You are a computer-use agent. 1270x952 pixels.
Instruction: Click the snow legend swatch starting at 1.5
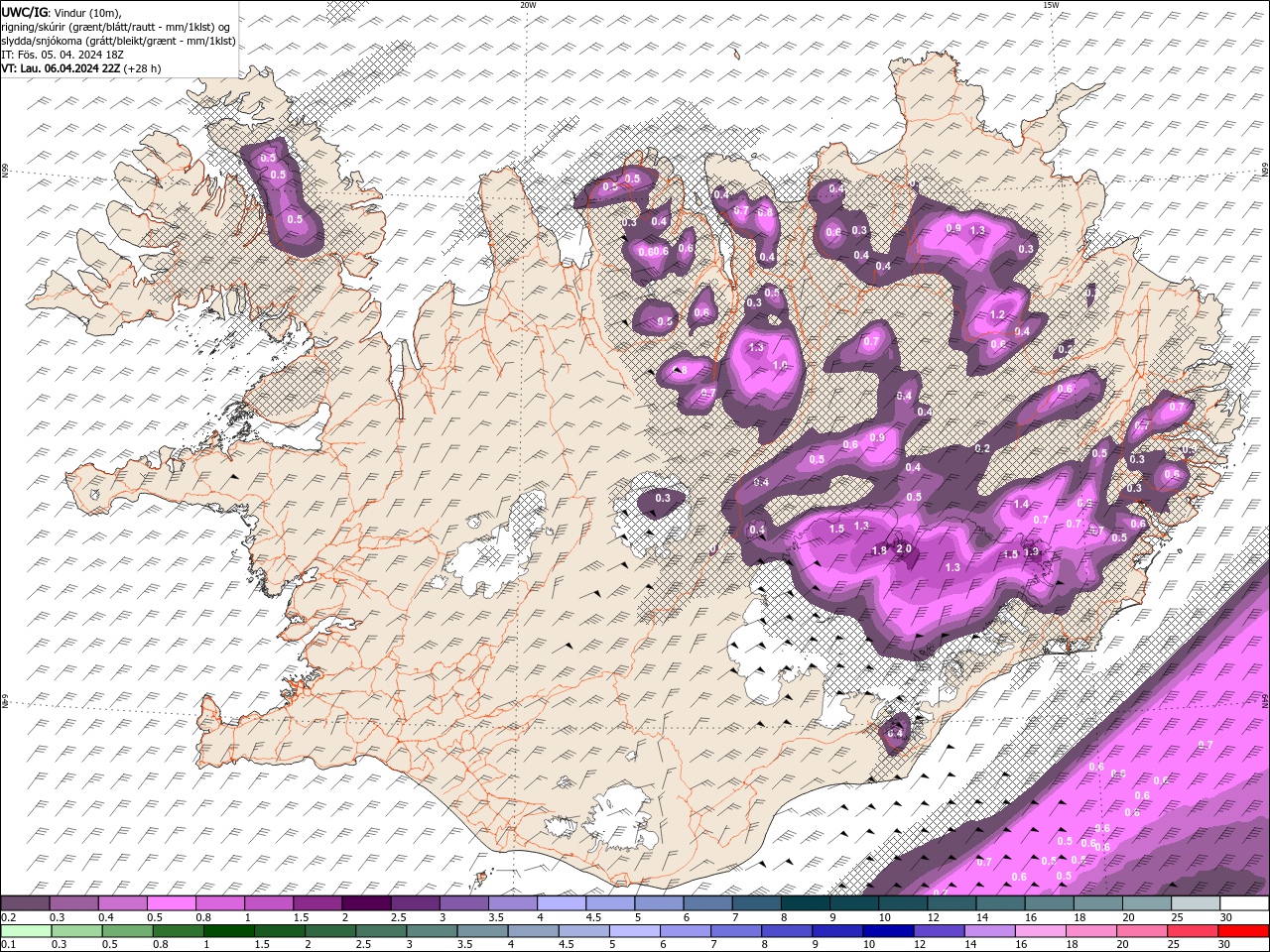click(x=317, y=903)
